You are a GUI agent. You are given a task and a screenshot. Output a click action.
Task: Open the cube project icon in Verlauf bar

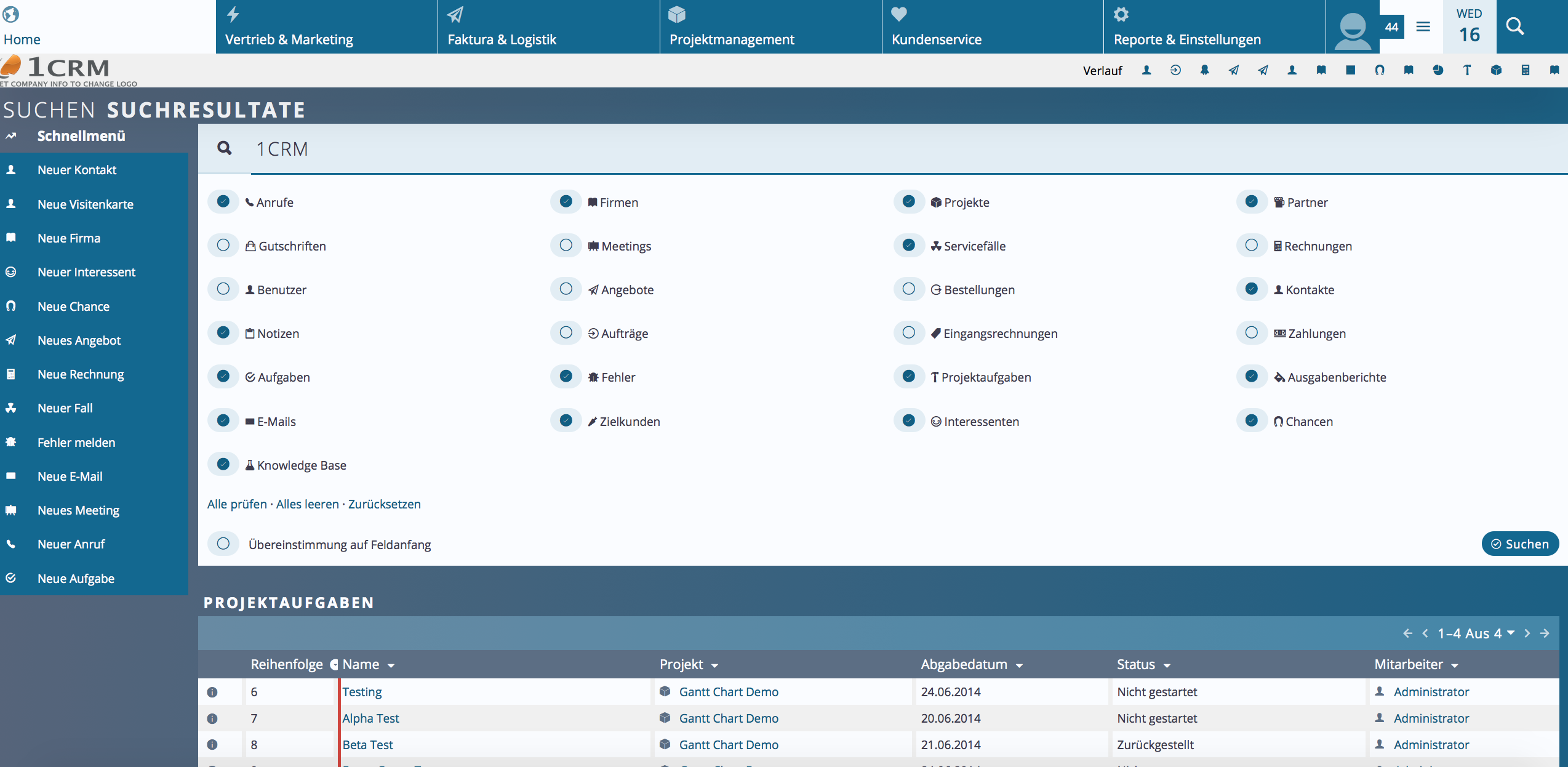pos(1496,70)
